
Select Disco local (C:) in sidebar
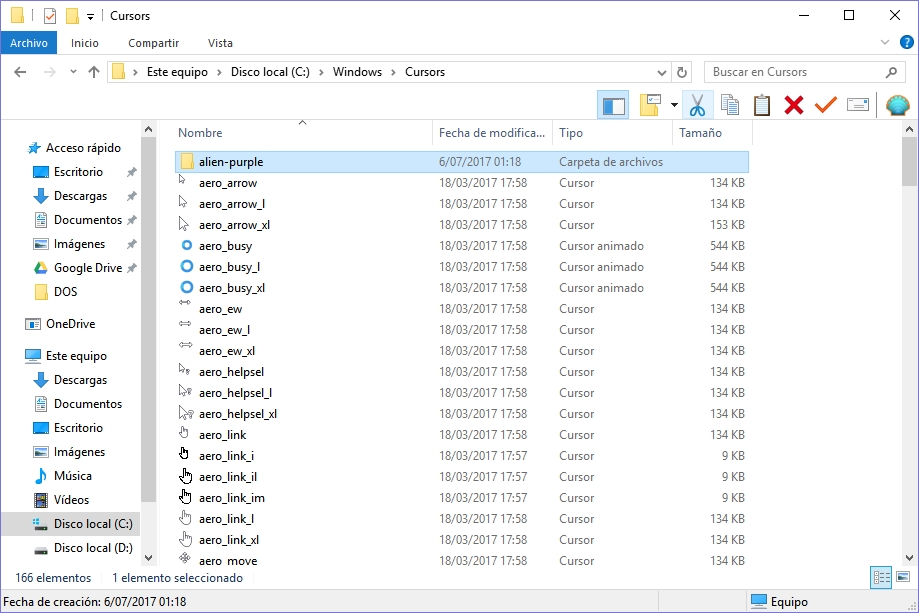(x=93, y=524)
